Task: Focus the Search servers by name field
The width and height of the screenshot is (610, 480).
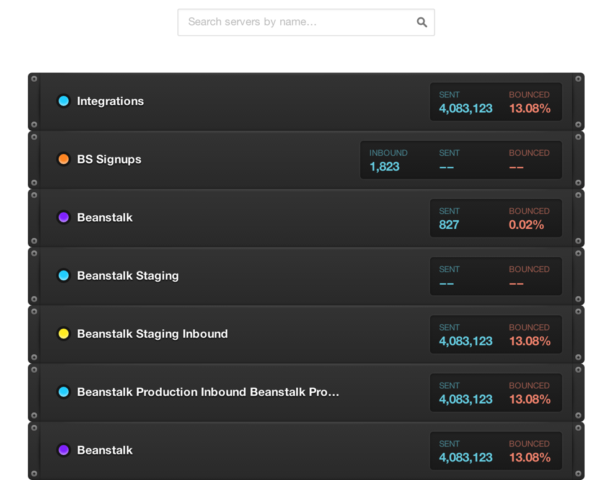Action: (x=306, y=23)
